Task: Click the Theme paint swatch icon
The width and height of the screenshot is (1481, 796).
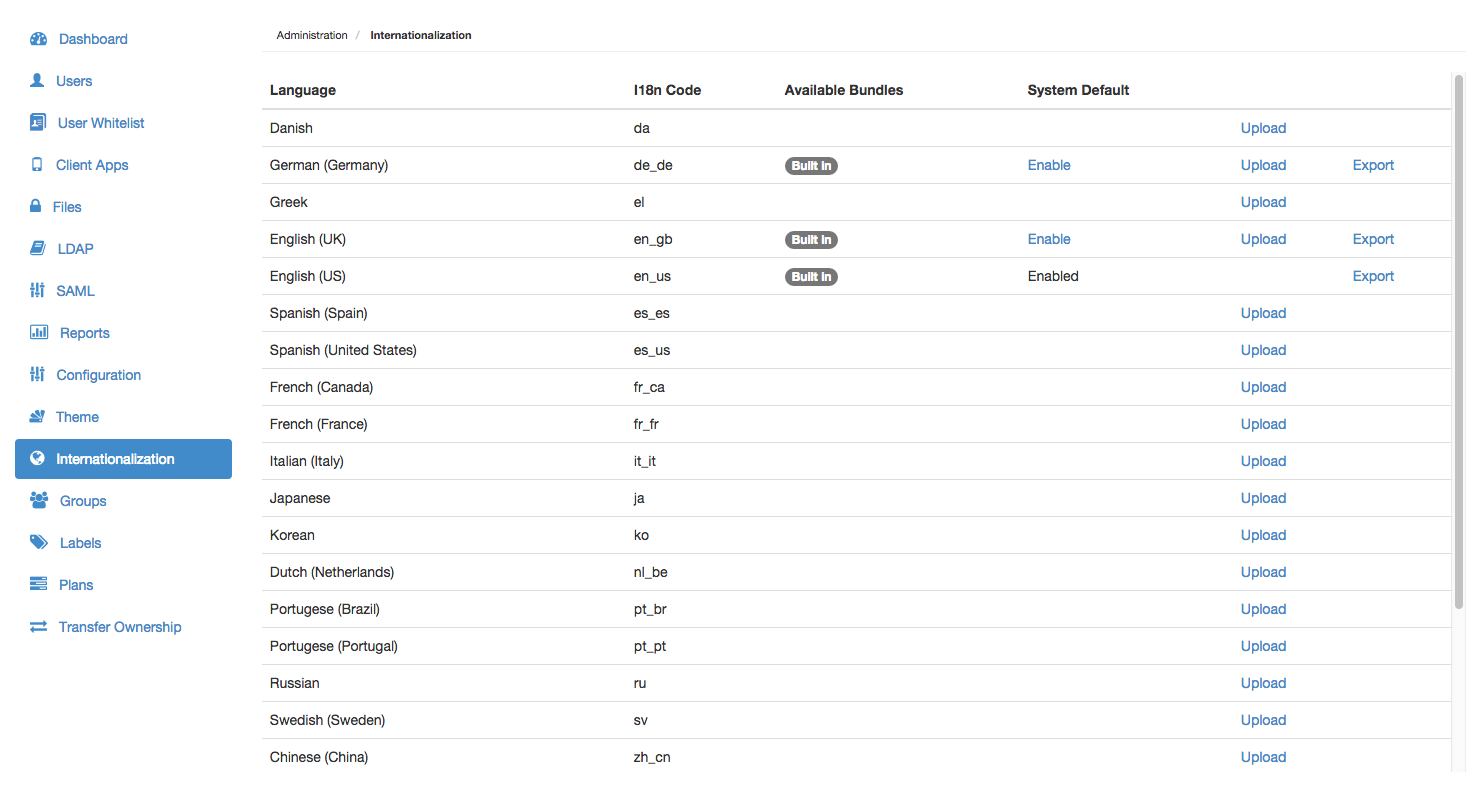Action: [38, 417]
